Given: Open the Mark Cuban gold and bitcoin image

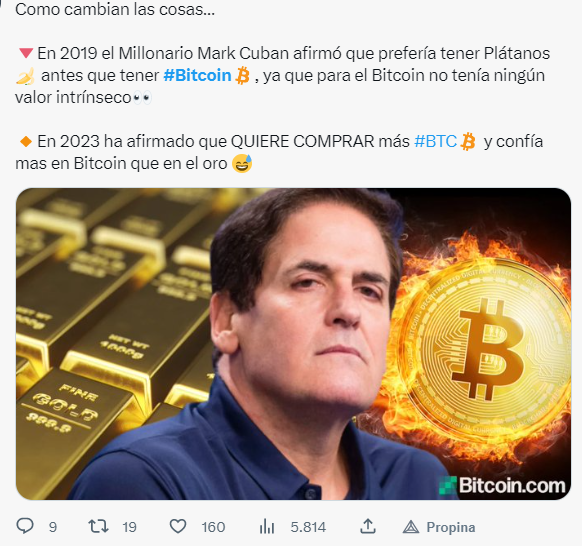Looking at the screenshot, I should click(x=293, y=344).
